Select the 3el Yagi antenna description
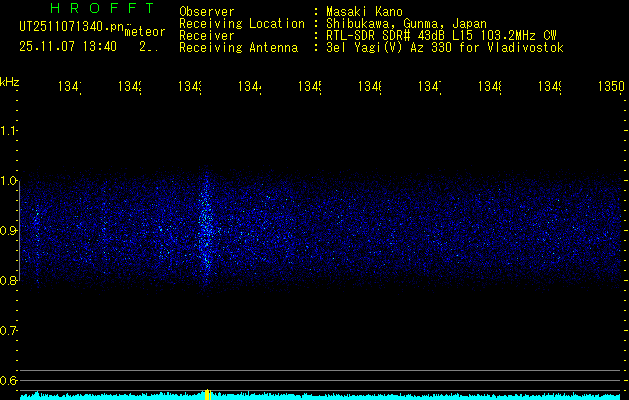 click(x=444, y=47)
